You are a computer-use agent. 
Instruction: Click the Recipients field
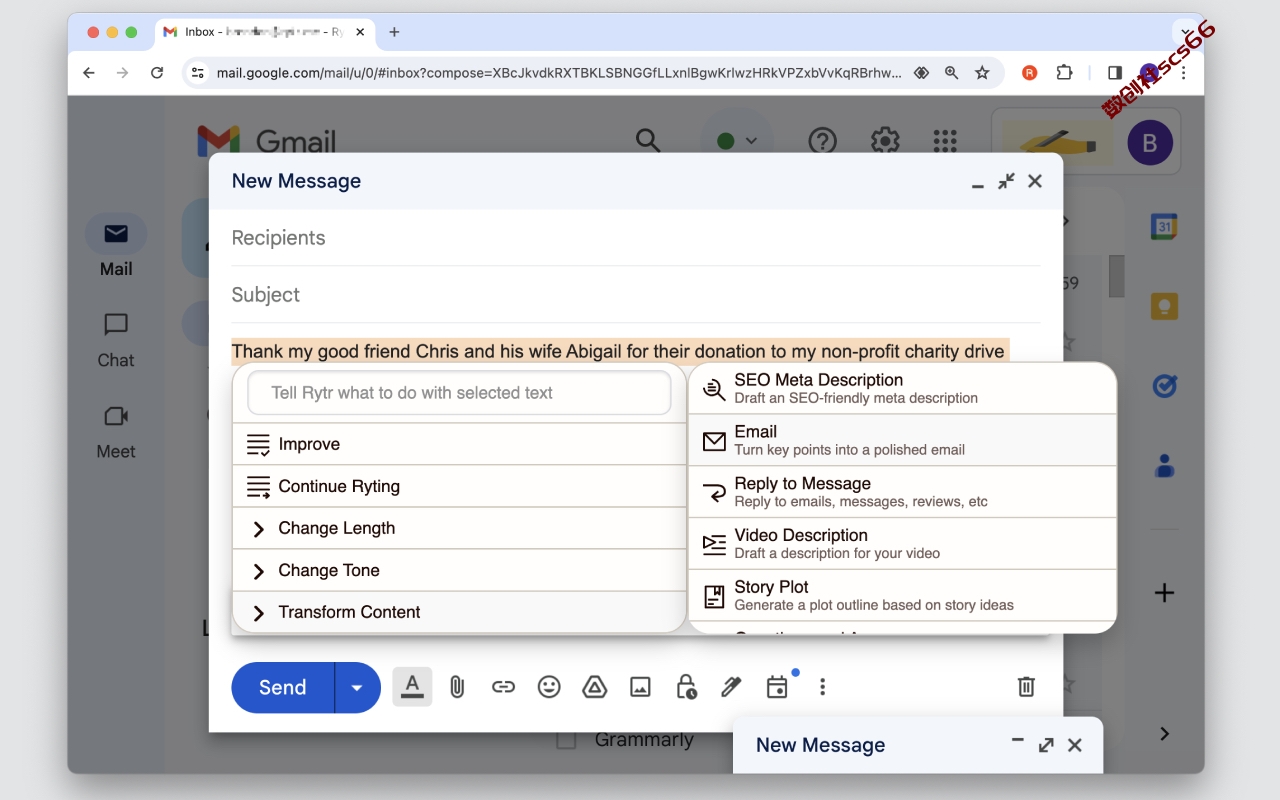coord(635,238)
